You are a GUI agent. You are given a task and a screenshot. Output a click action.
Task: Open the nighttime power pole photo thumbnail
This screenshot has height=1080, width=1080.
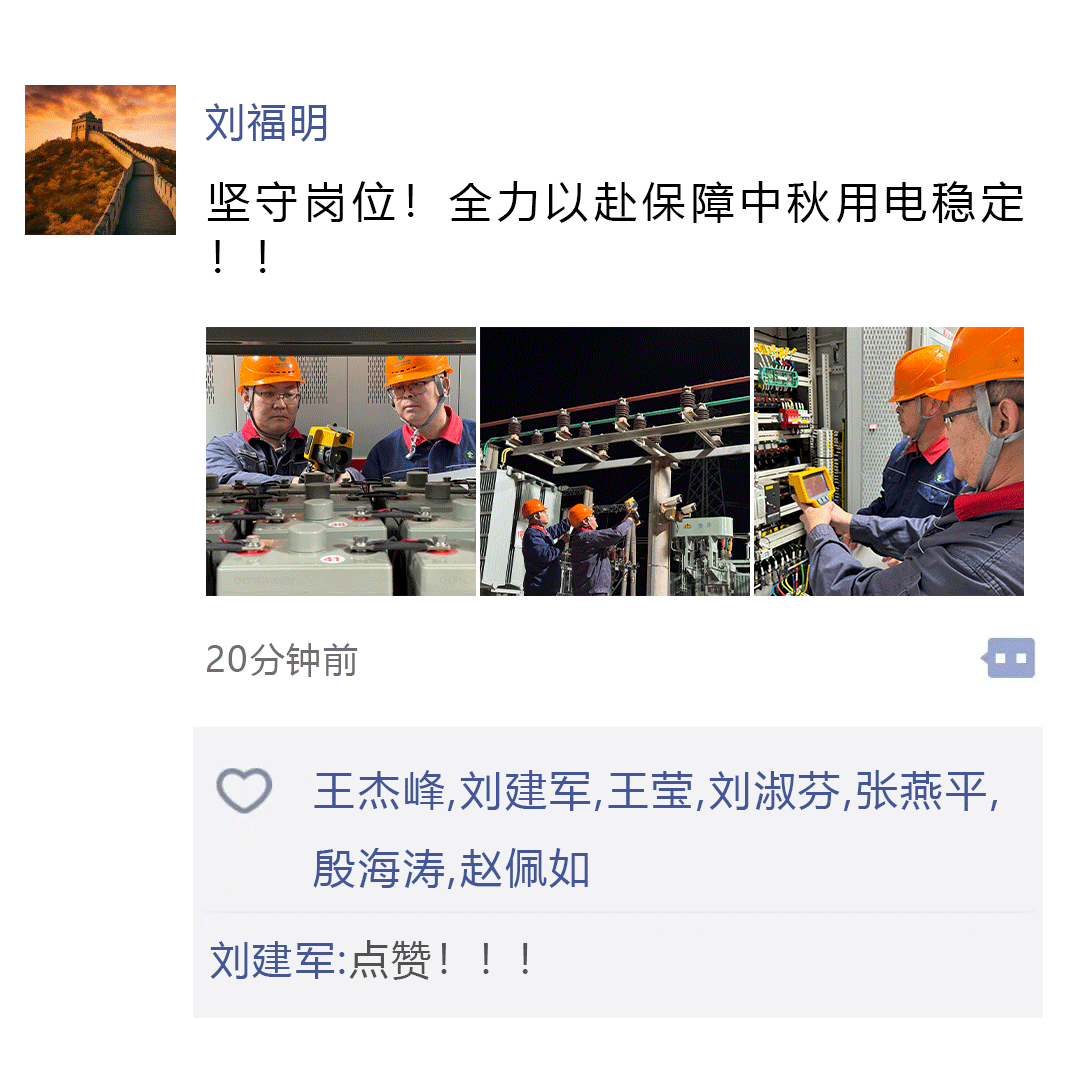click(x=614, y=461)
